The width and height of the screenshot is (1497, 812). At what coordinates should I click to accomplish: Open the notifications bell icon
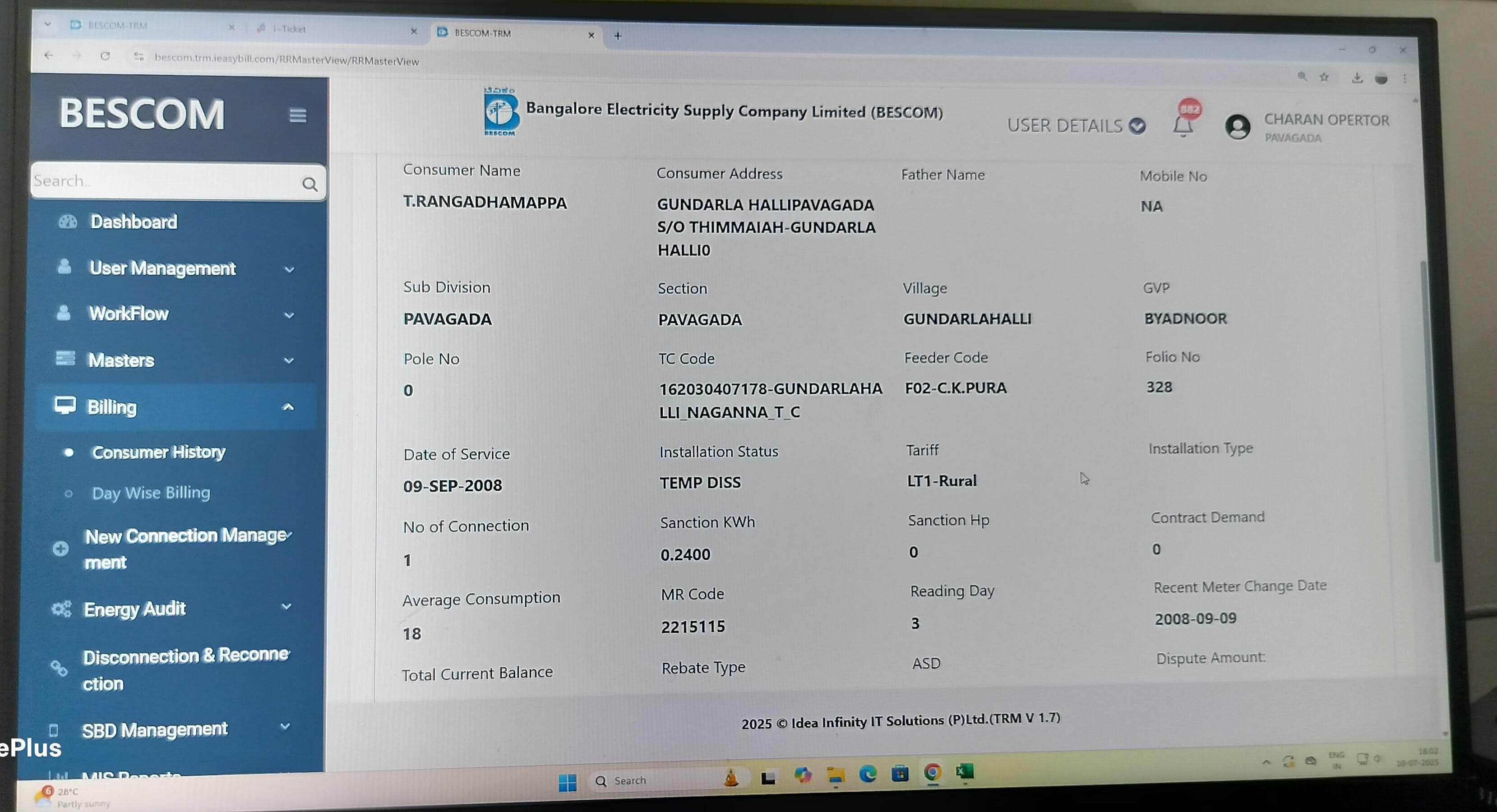click(x=1182, y=126)
